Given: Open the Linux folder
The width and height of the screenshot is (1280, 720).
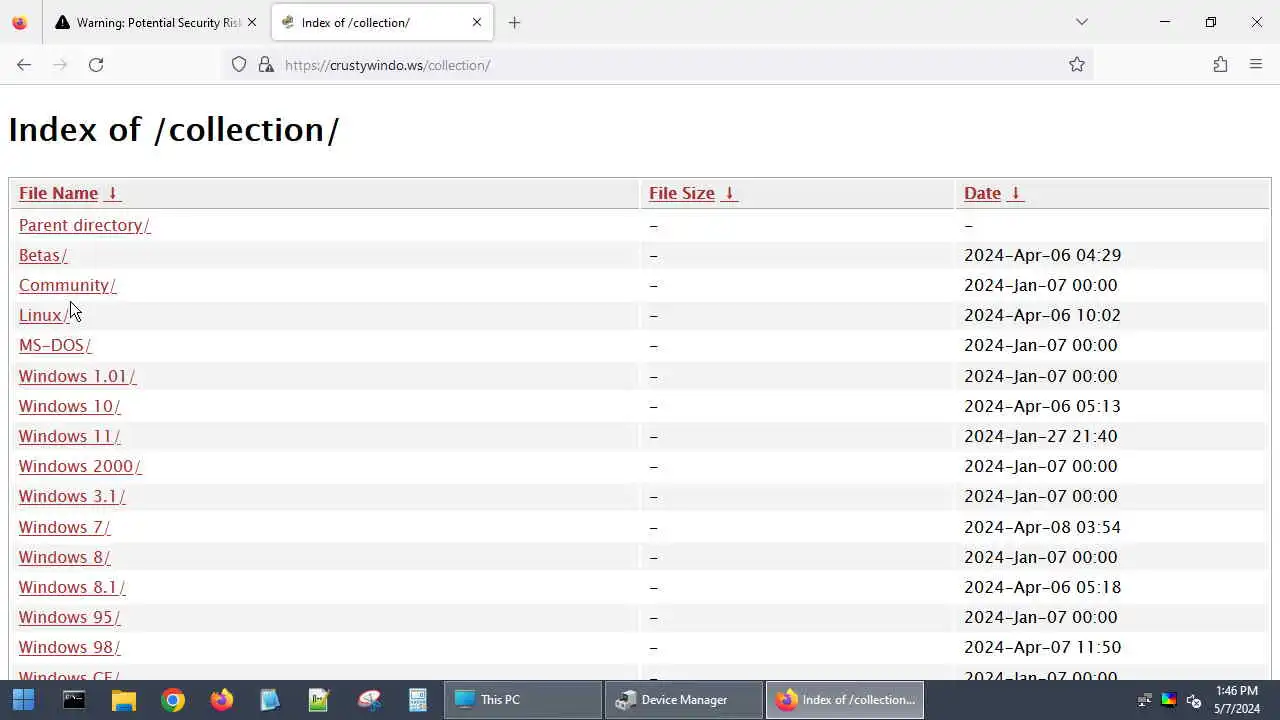Looking at the screenshot, I should pos(43,315).
